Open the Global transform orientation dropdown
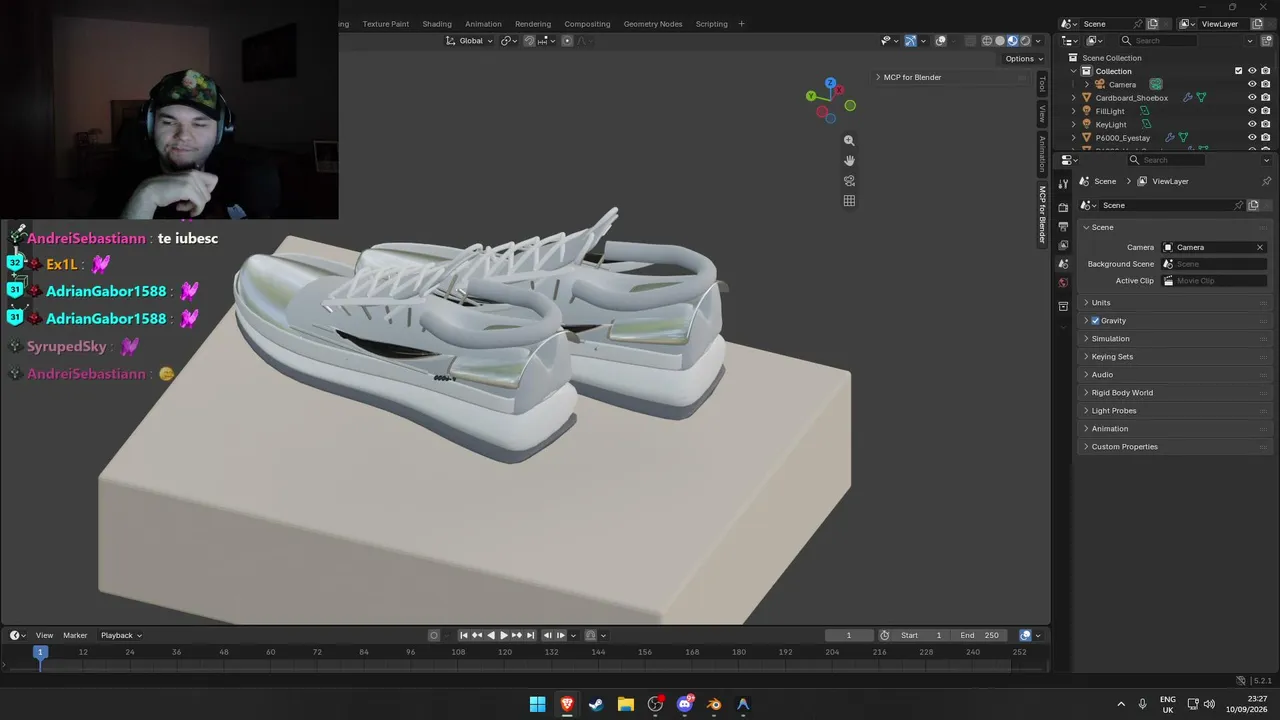1280x720 pixels. tap(470, 41)
